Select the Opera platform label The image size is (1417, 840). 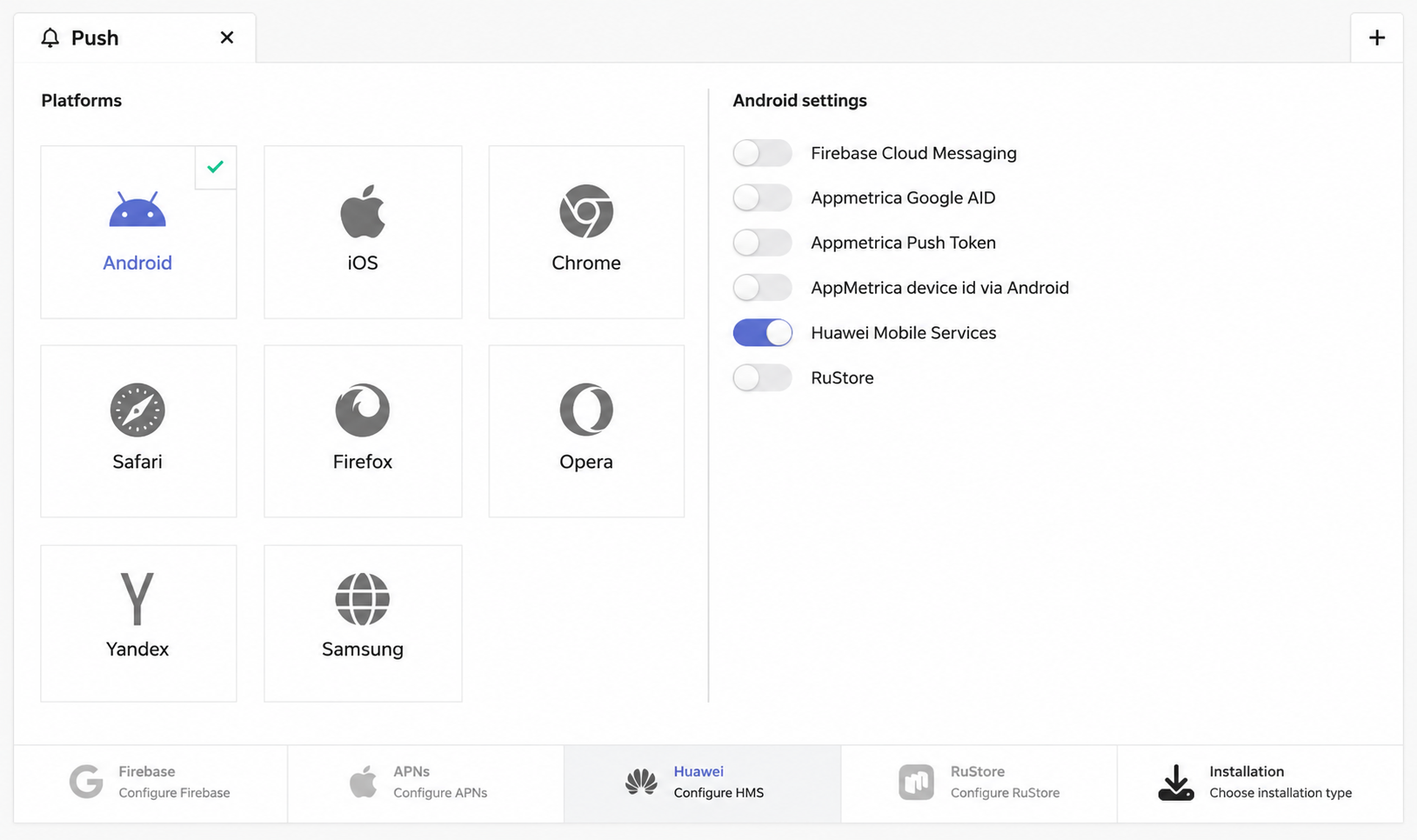pyautogui.click(x=586, y=462)
